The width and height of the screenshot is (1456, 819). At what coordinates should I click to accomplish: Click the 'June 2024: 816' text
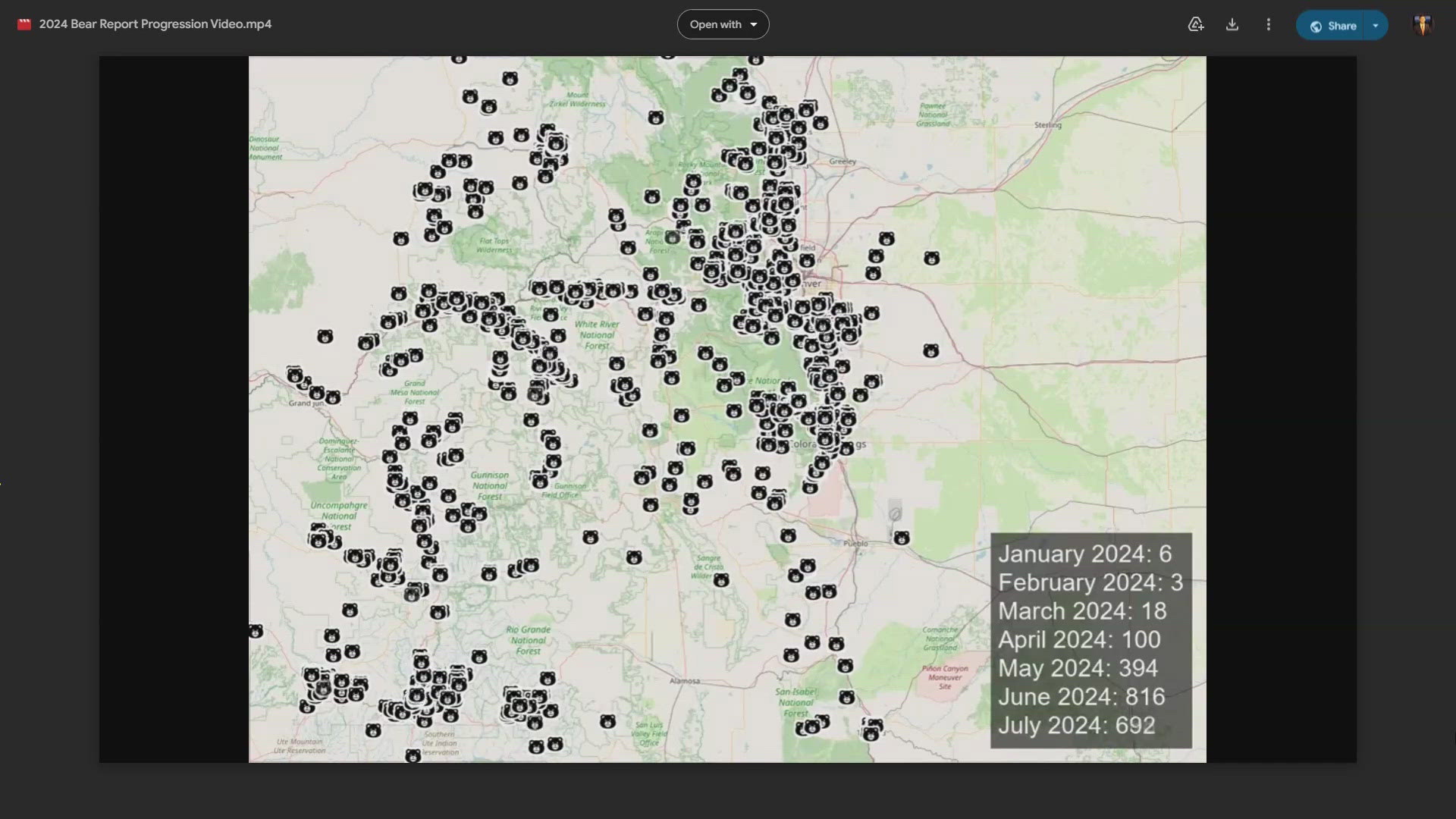1081,697
